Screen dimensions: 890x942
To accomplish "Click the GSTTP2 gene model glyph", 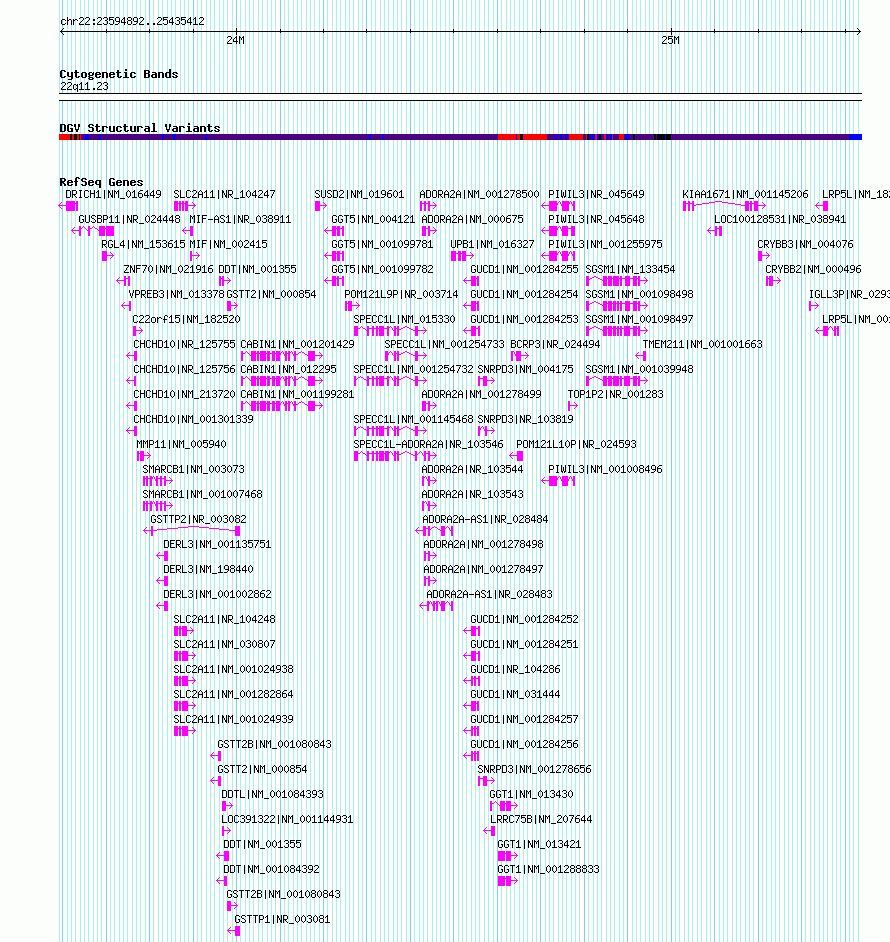I will point(192,530).
